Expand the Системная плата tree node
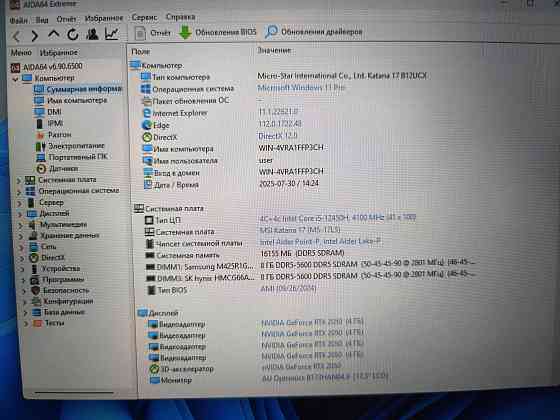The width and height of the screenshot is (560, 420). tap(19, 181)
